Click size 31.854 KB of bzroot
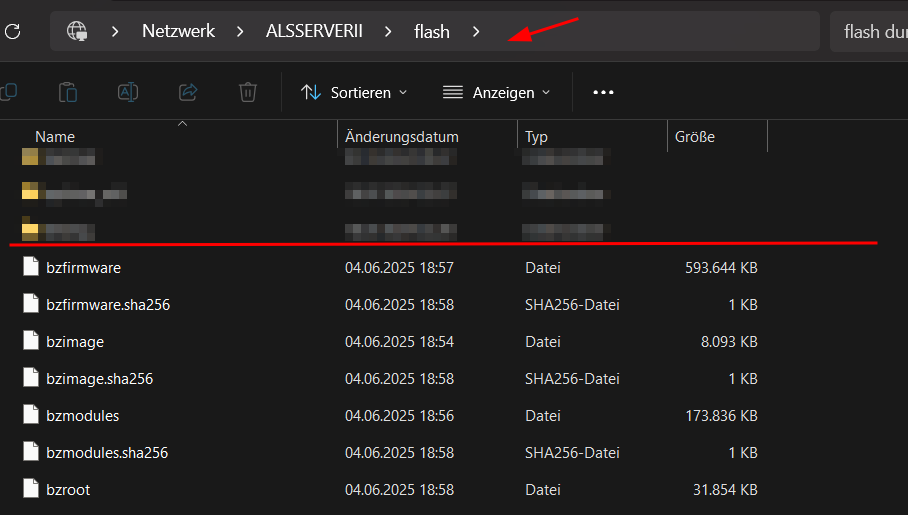Image resolution: width=908 pixels, height=515 pixels. coord(726,490)
